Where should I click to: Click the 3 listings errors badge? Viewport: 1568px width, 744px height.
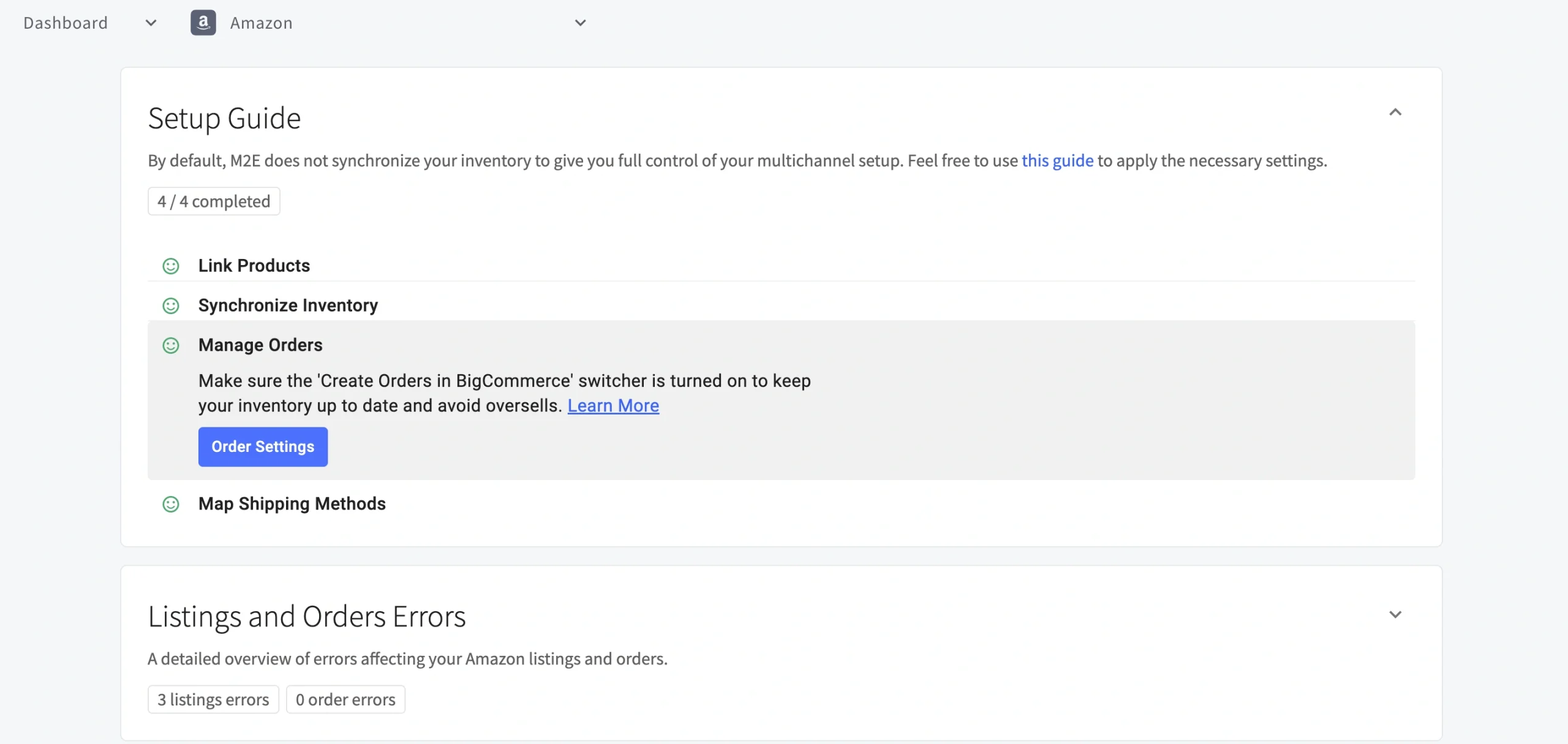click(x=213, y=699)
